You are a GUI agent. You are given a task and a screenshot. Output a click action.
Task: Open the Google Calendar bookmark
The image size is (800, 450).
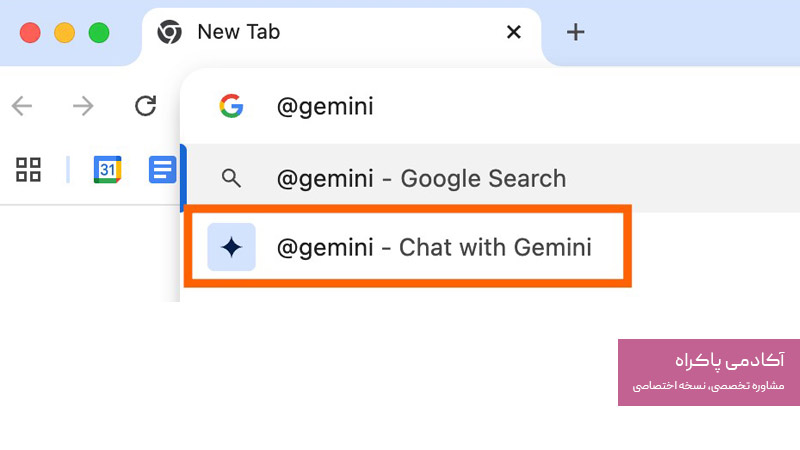107,170
